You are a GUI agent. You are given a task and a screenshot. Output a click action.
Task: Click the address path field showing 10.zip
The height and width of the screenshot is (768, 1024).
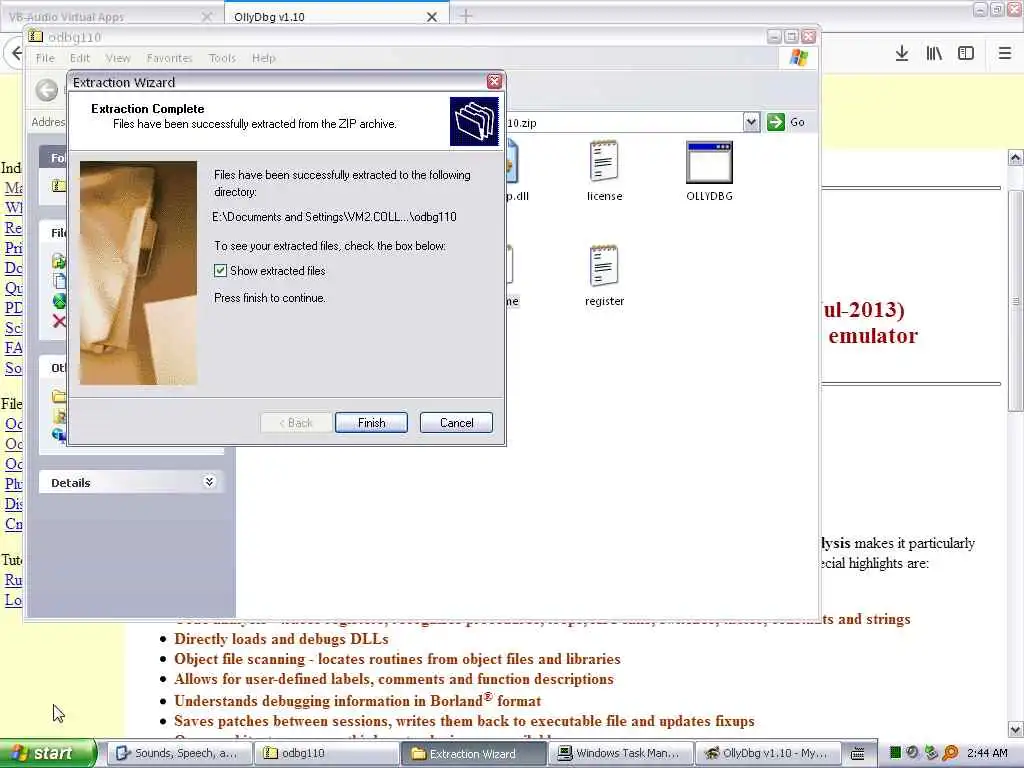(624, 123)
